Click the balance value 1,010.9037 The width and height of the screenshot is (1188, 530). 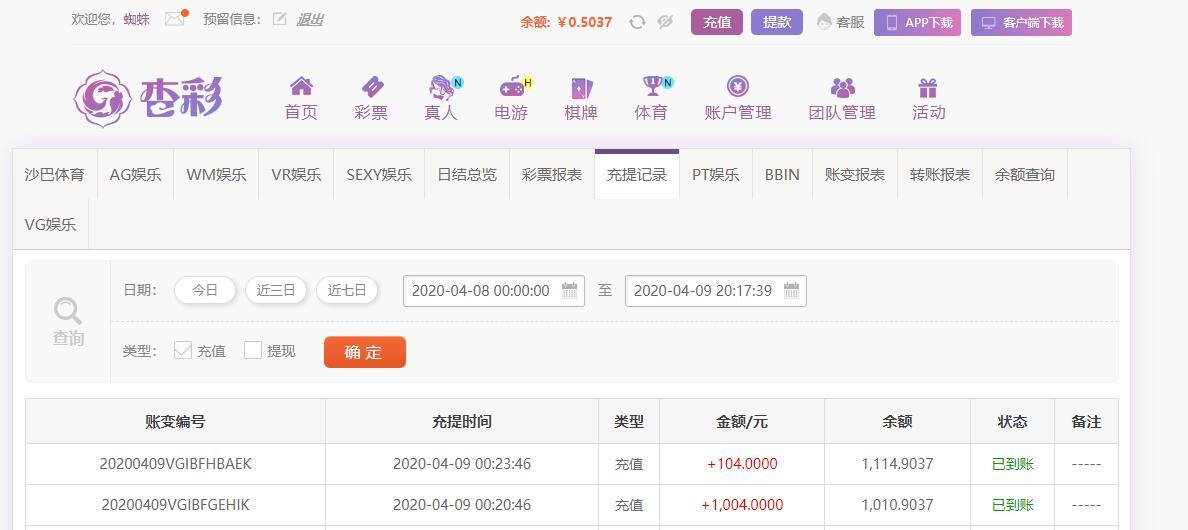[x=898, y=504]
